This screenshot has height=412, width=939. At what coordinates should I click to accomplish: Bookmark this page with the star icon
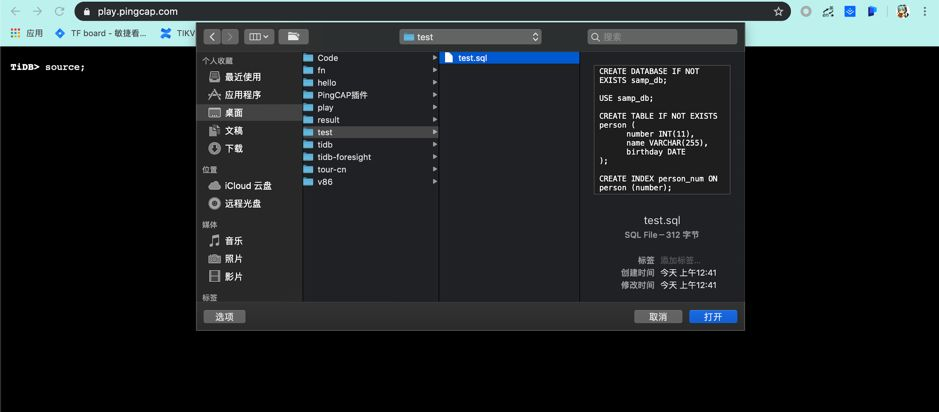779,11
